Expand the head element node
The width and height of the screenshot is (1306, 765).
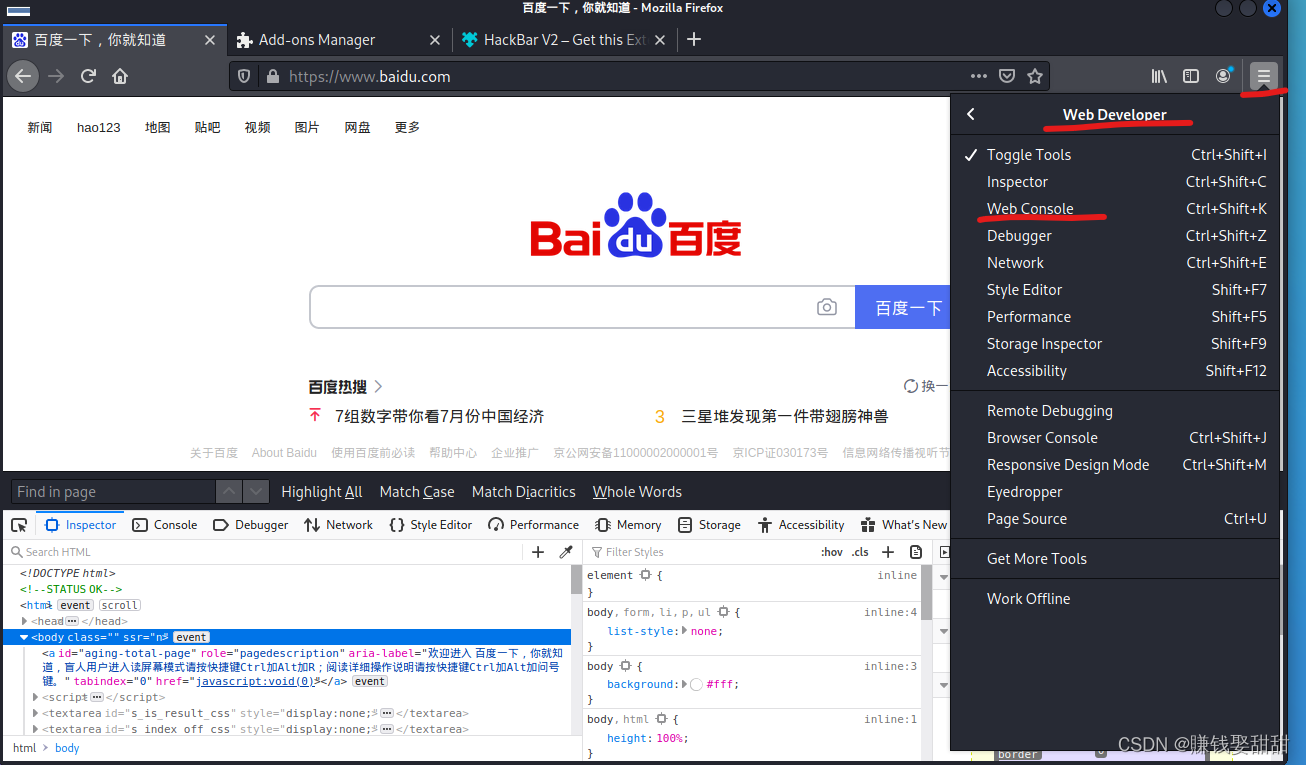25,621
